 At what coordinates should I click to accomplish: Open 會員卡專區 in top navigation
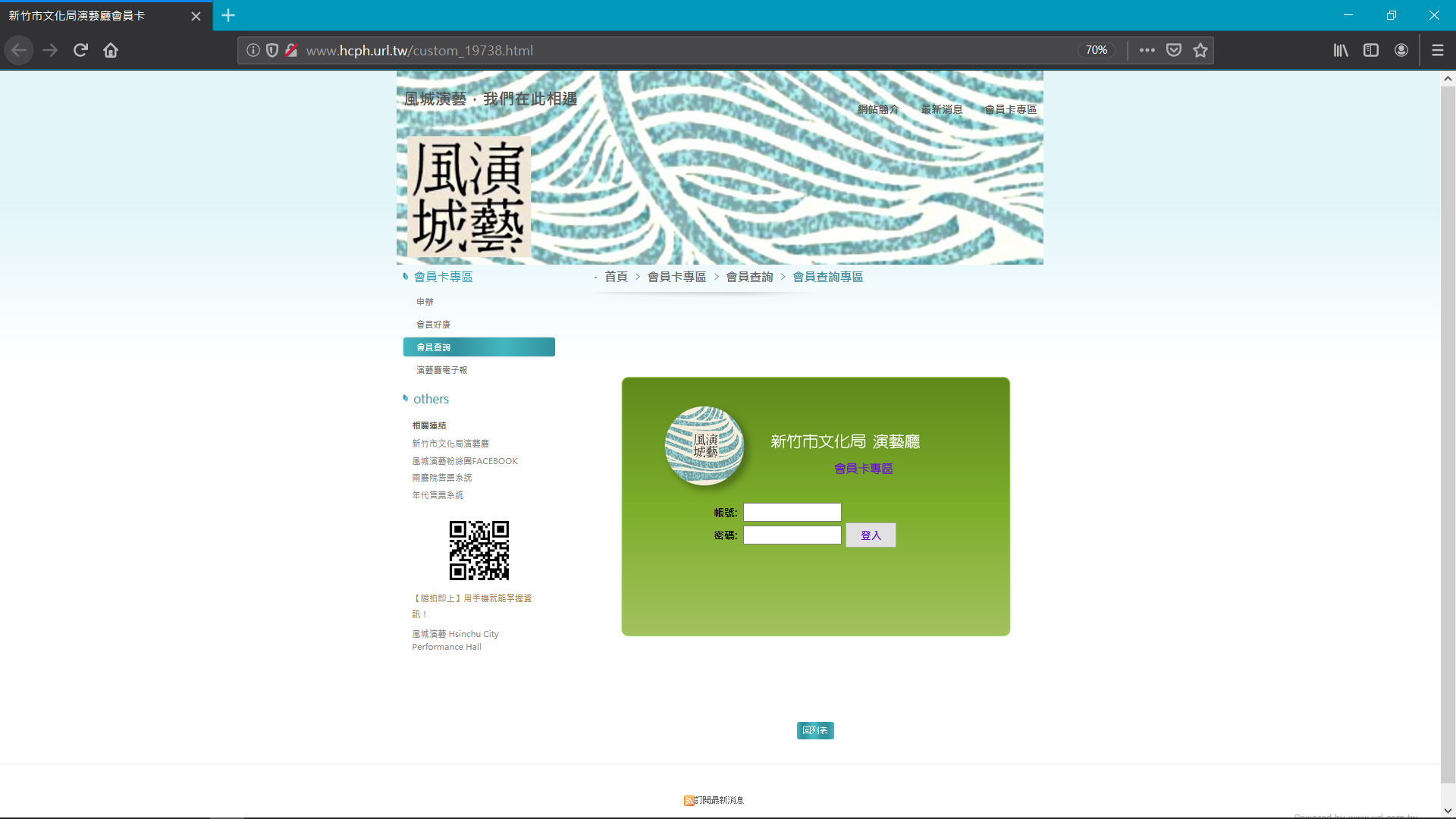(1010, 109)
